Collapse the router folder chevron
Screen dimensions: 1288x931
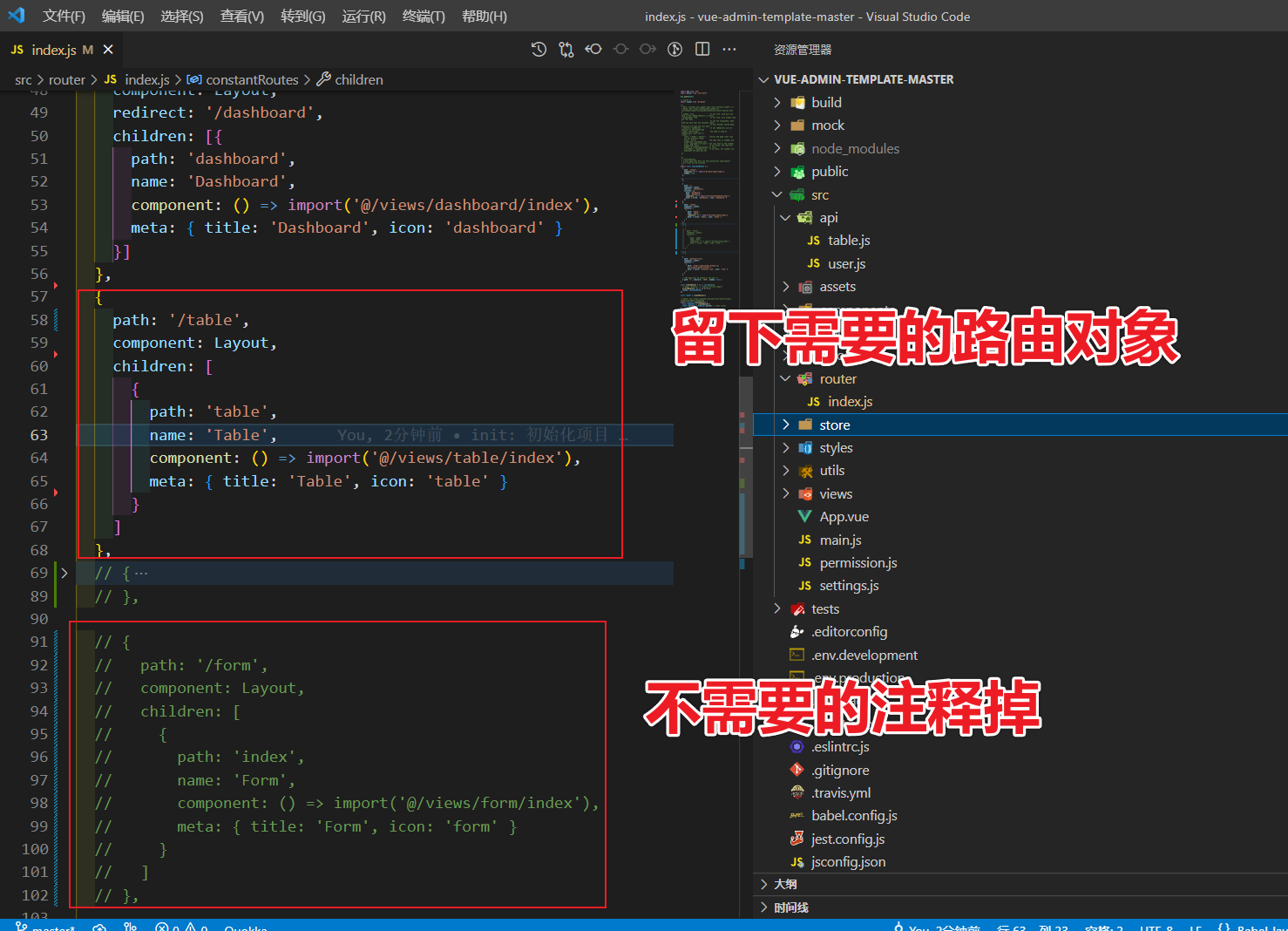pyautogui.click(x=785, y=378)
